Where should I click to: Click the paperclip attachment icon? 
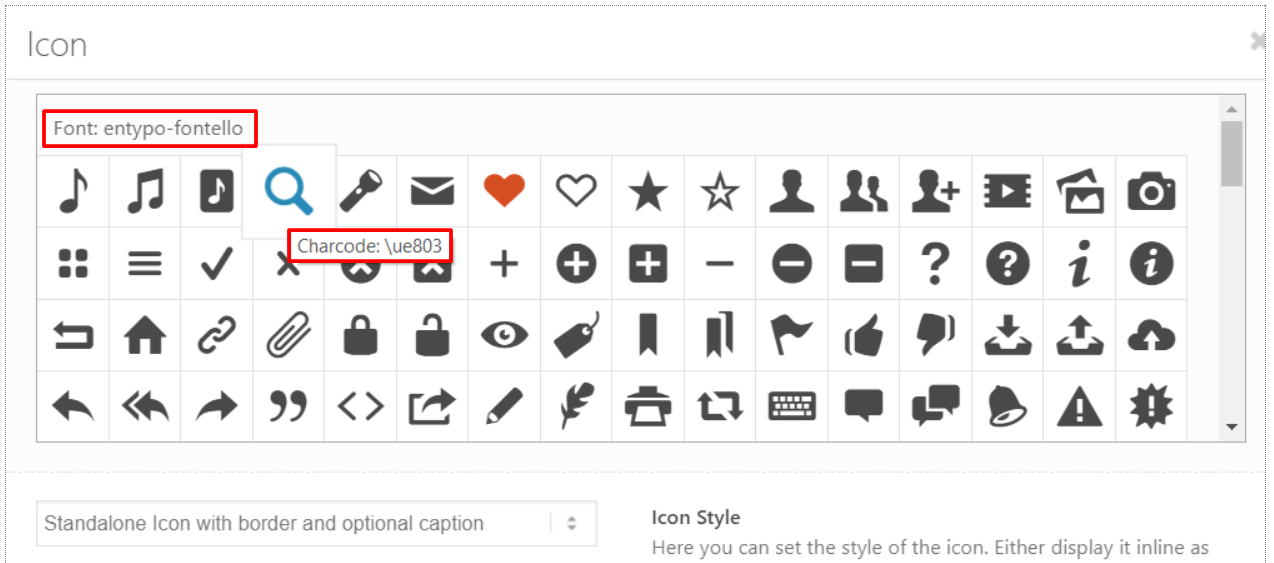coord(289,335)
